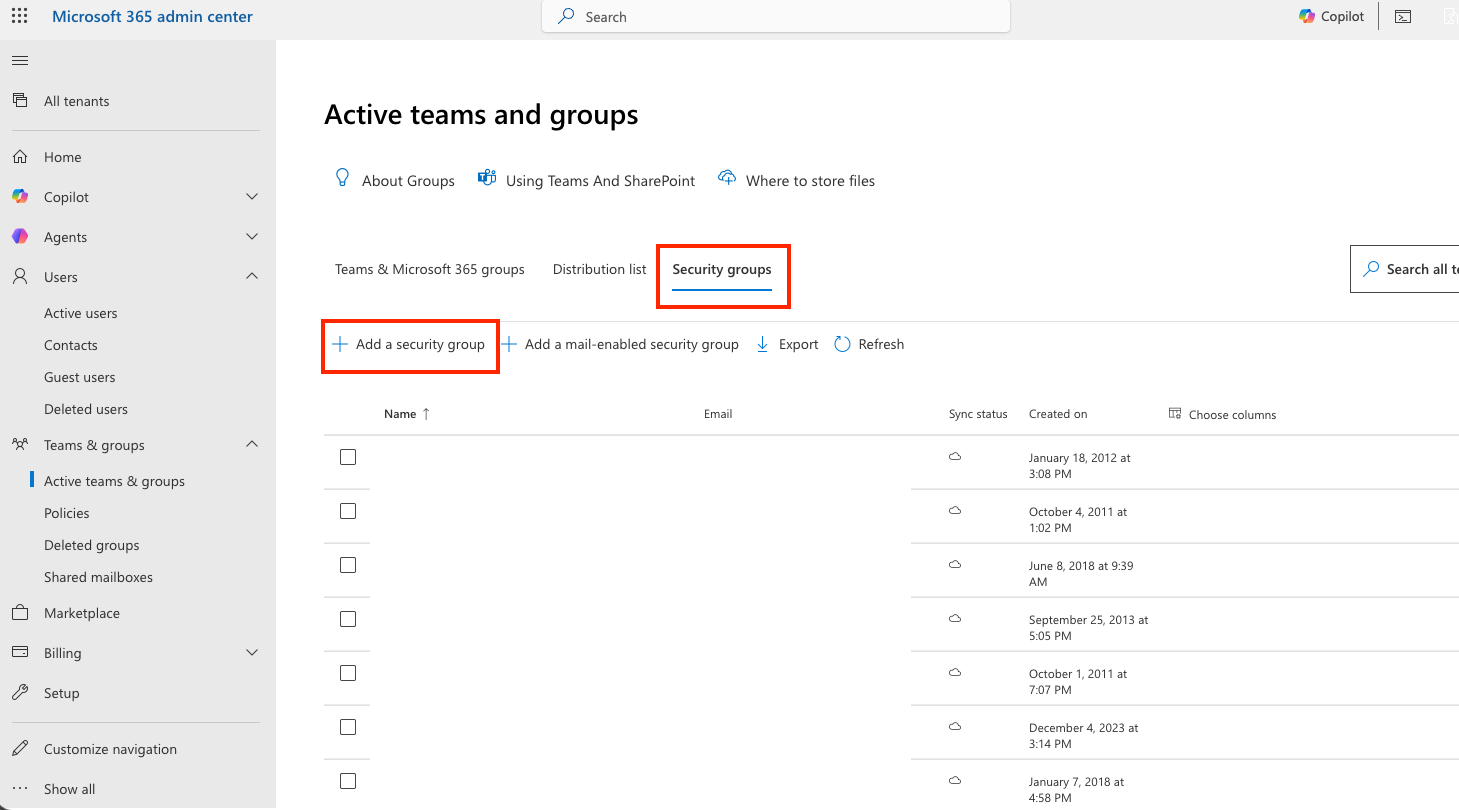This screenshot has width=1459, height=810.
Task: Check the row created December 4, 2023
Action: click(348, 727)
